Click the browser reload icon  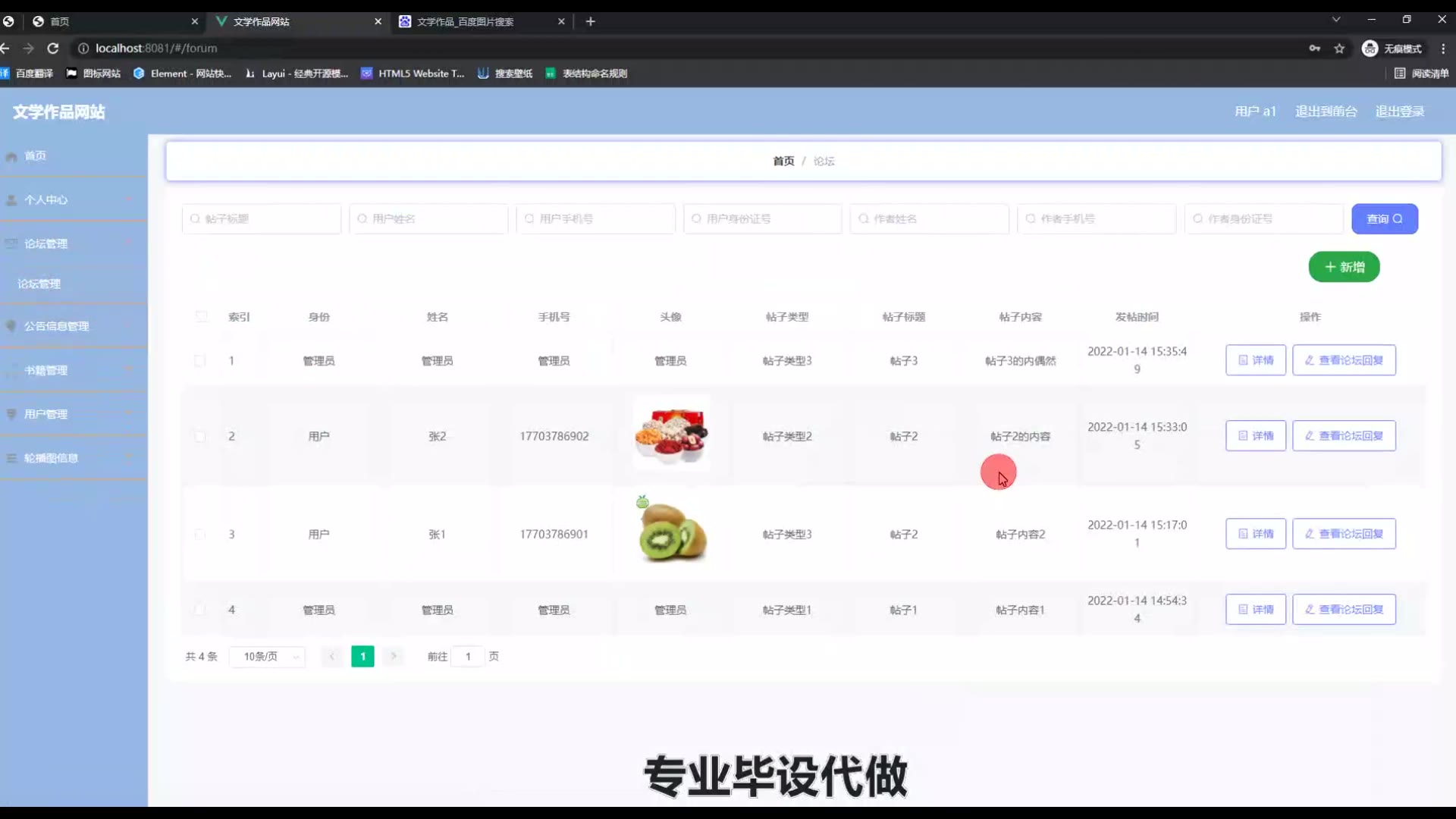point(53,49)
